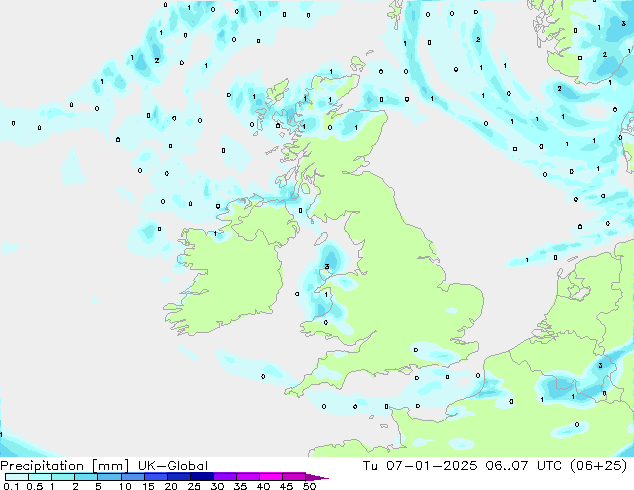Click the '(06+25)' forecast run text
Screen dimensions: 634x490
click(x=598, y=466)
